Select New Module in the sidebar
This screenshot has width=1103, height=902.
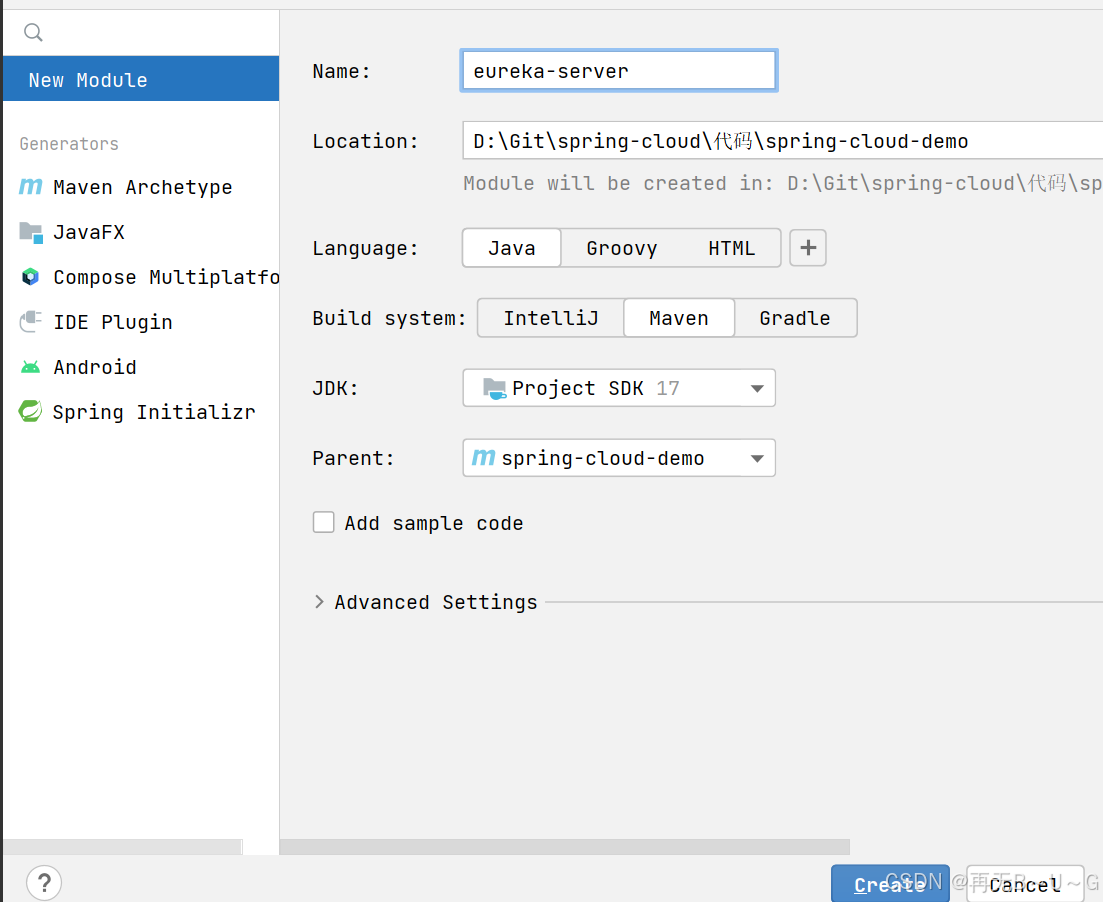point(141,79)
